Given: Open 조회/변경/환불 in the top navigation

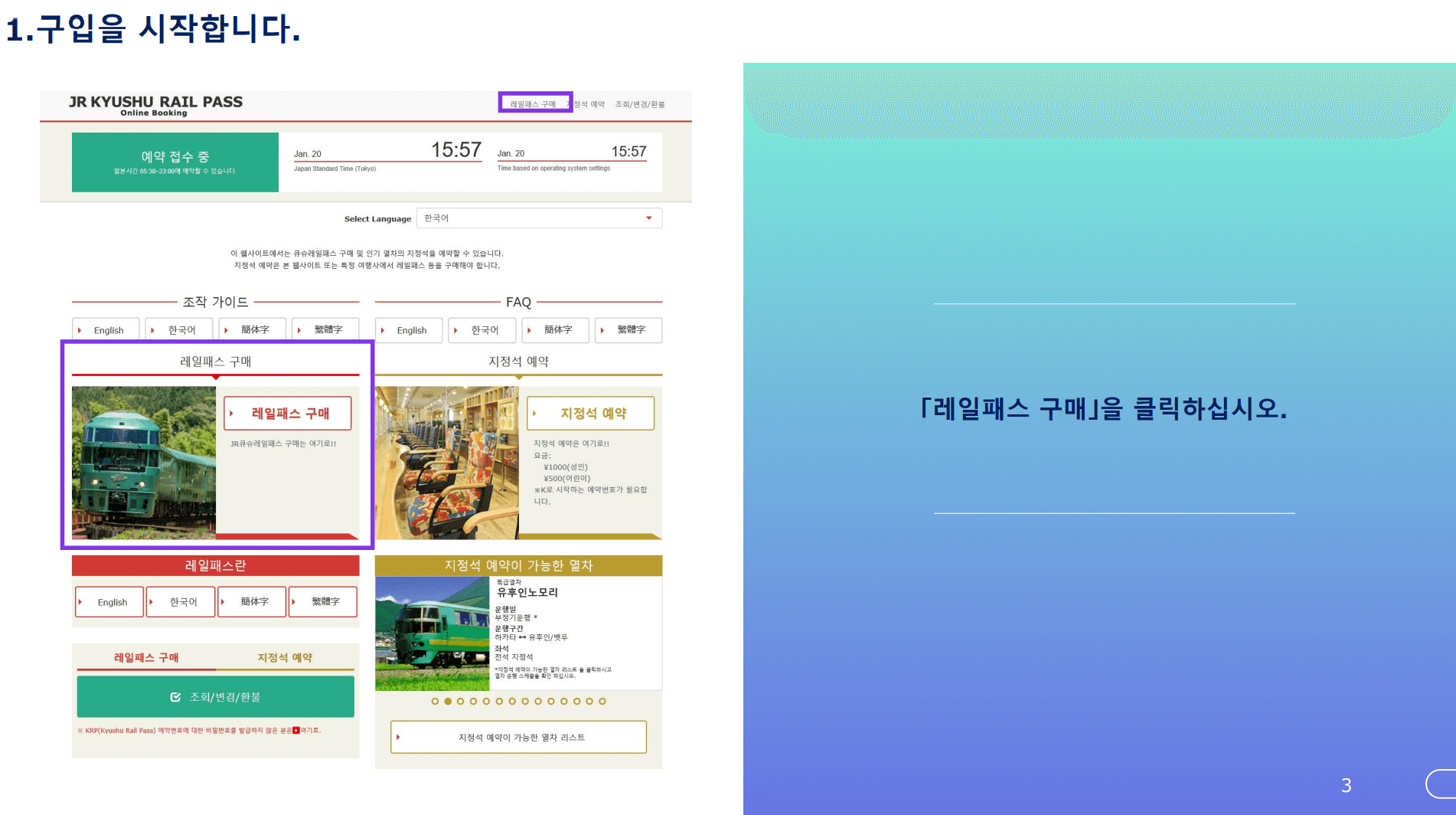Looking at the screenshot, I should [x=640, y=104].
